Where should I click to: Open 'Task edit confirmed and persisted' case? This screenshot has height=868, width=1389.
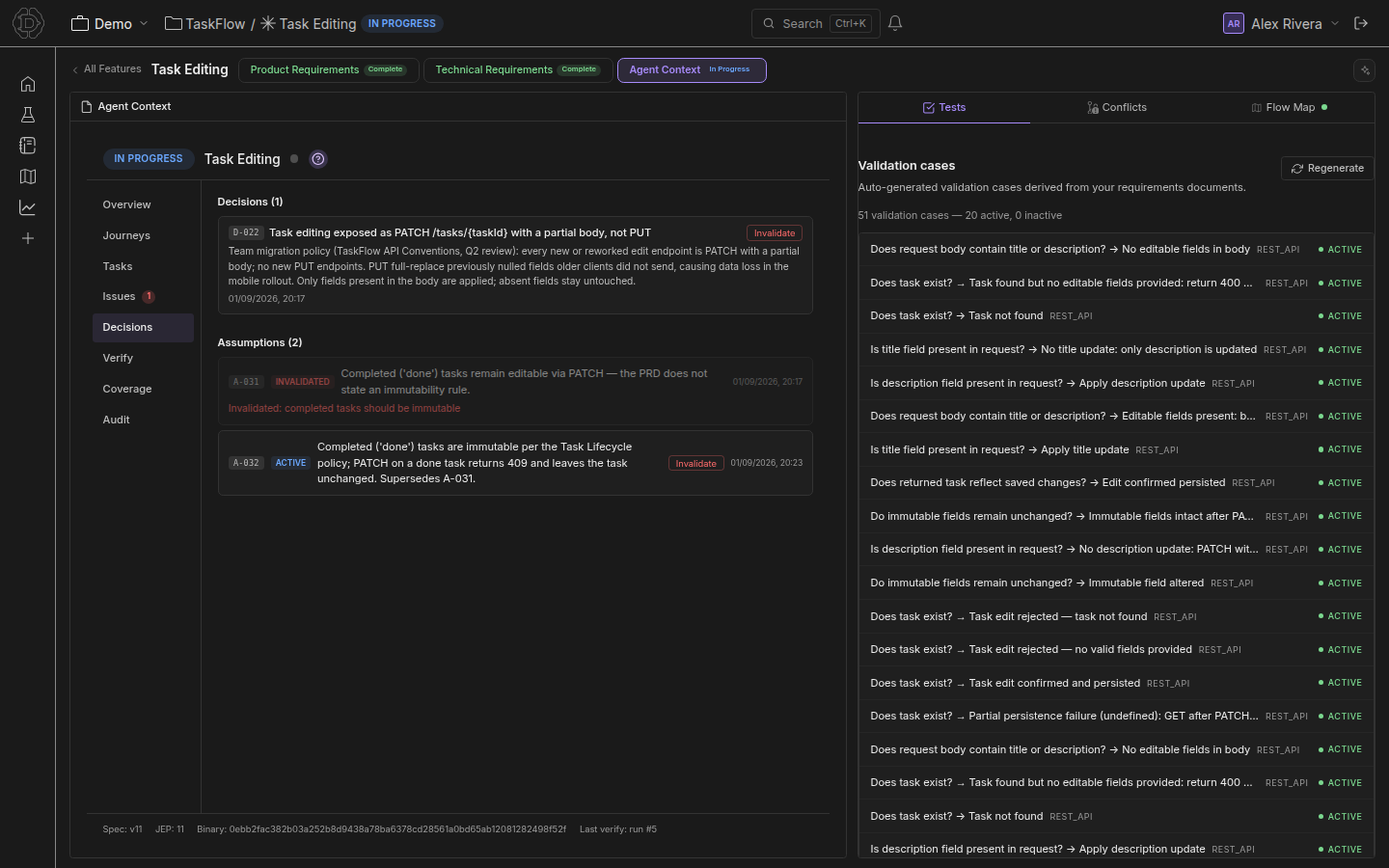pyautogui.click(x=1116, y=683)
